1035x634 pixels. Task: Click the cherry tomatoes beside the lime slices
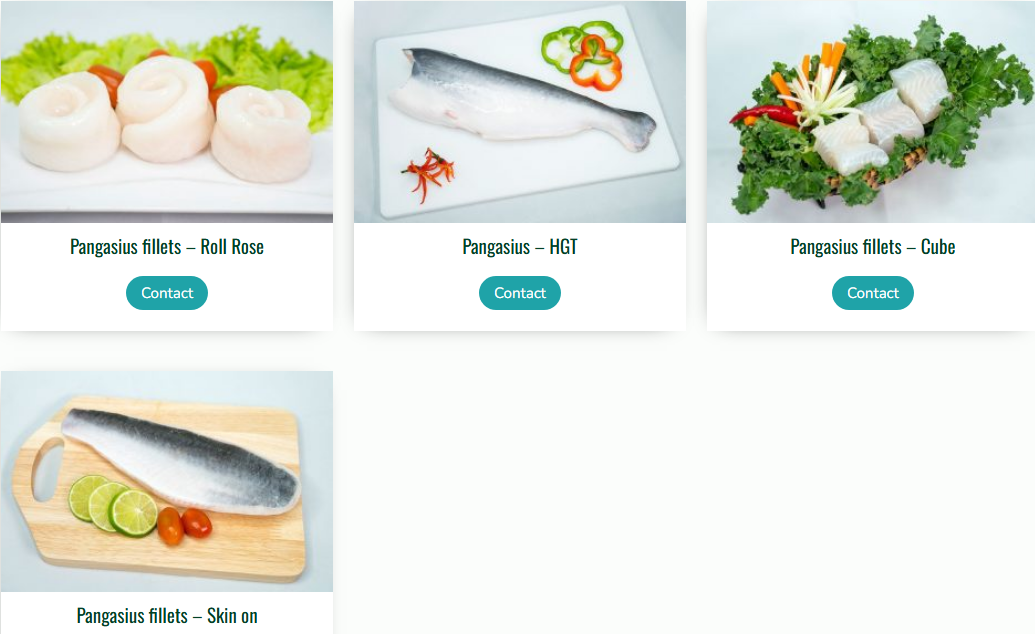[184, 525]
